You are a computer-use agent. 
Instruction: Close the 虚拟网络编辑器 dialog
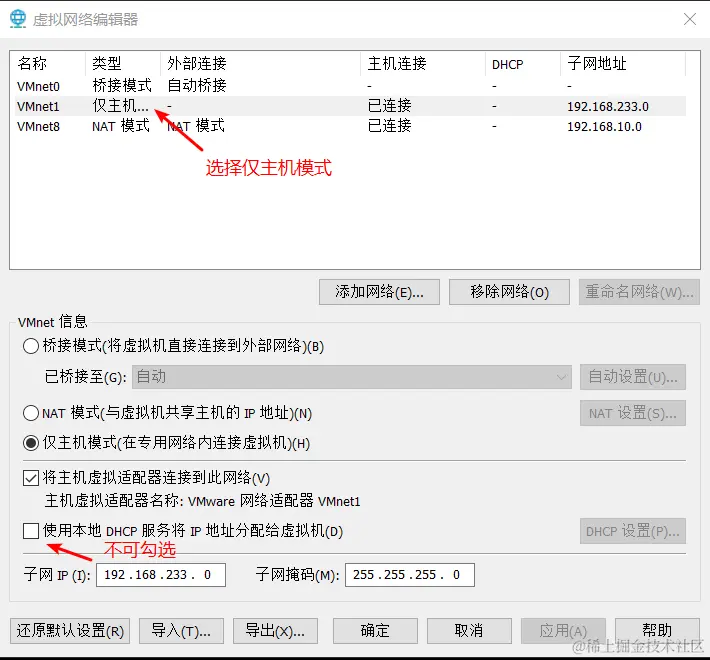690,19
